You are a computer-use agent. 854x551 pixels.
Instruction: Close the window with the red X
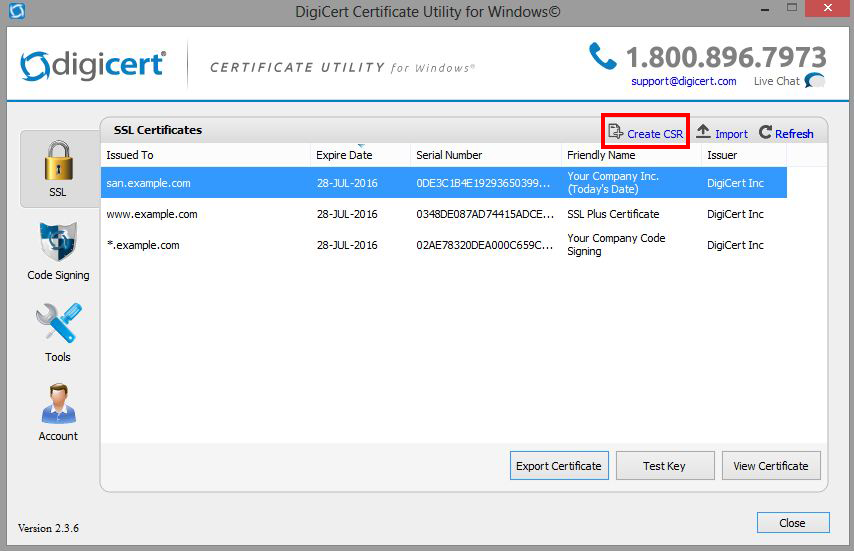[828, 8]
